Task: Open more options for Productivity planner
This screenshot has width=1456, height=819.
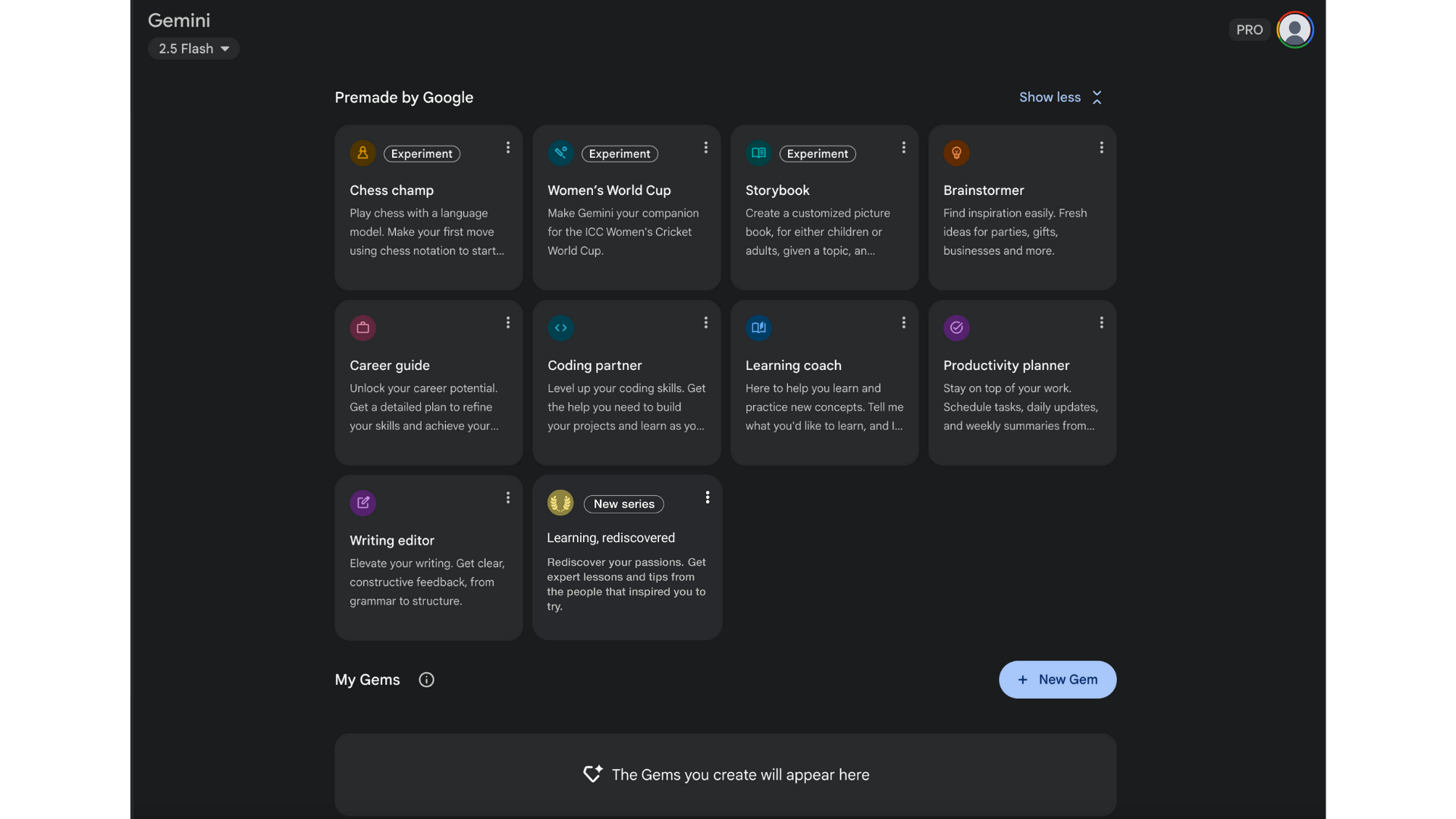Action: click(x=1102, y=323)
